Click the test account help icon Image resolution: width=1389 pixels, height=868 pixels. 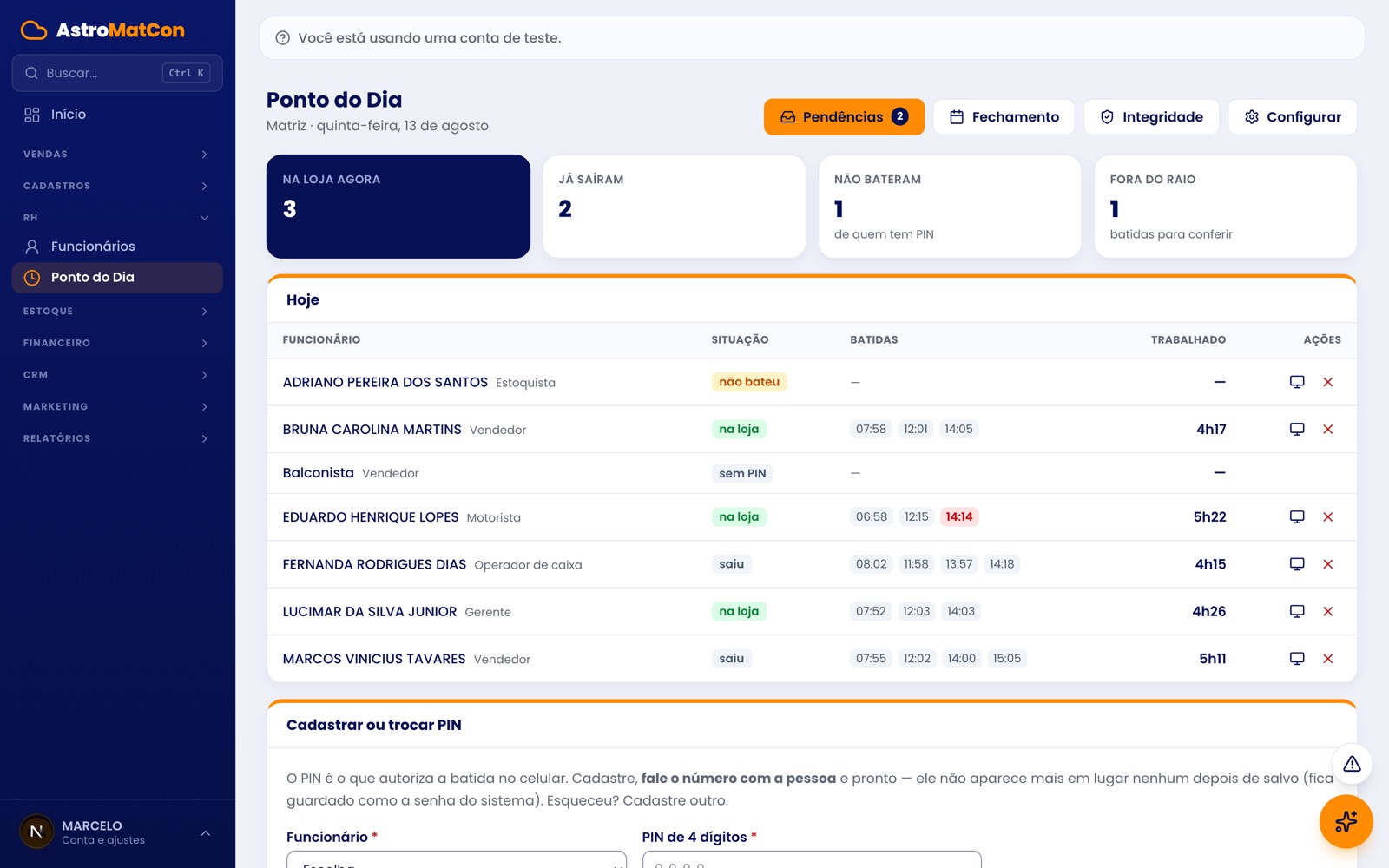pyautogui.click(x=282, y=38)
